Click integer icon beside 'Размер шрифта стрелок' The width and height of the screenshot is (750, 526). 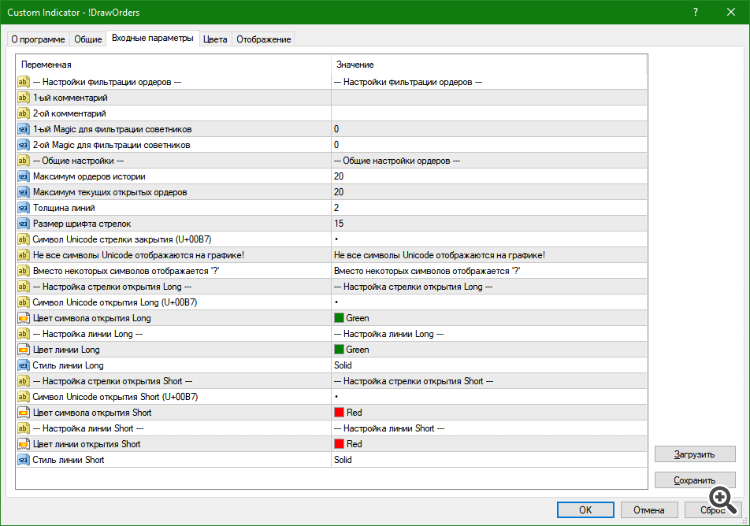coord(23,224)
